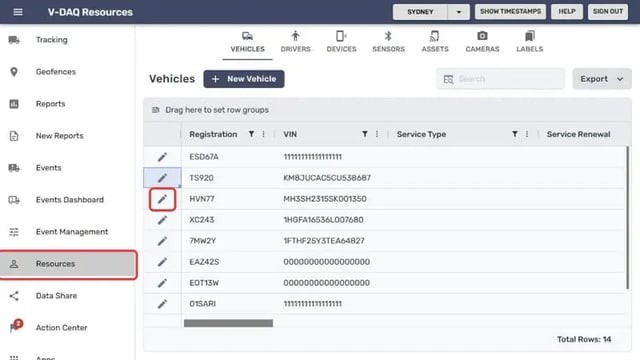Open the SYDNEY dropdown arrow
This screenshot has width=640, height=360.
click(458, 12)
